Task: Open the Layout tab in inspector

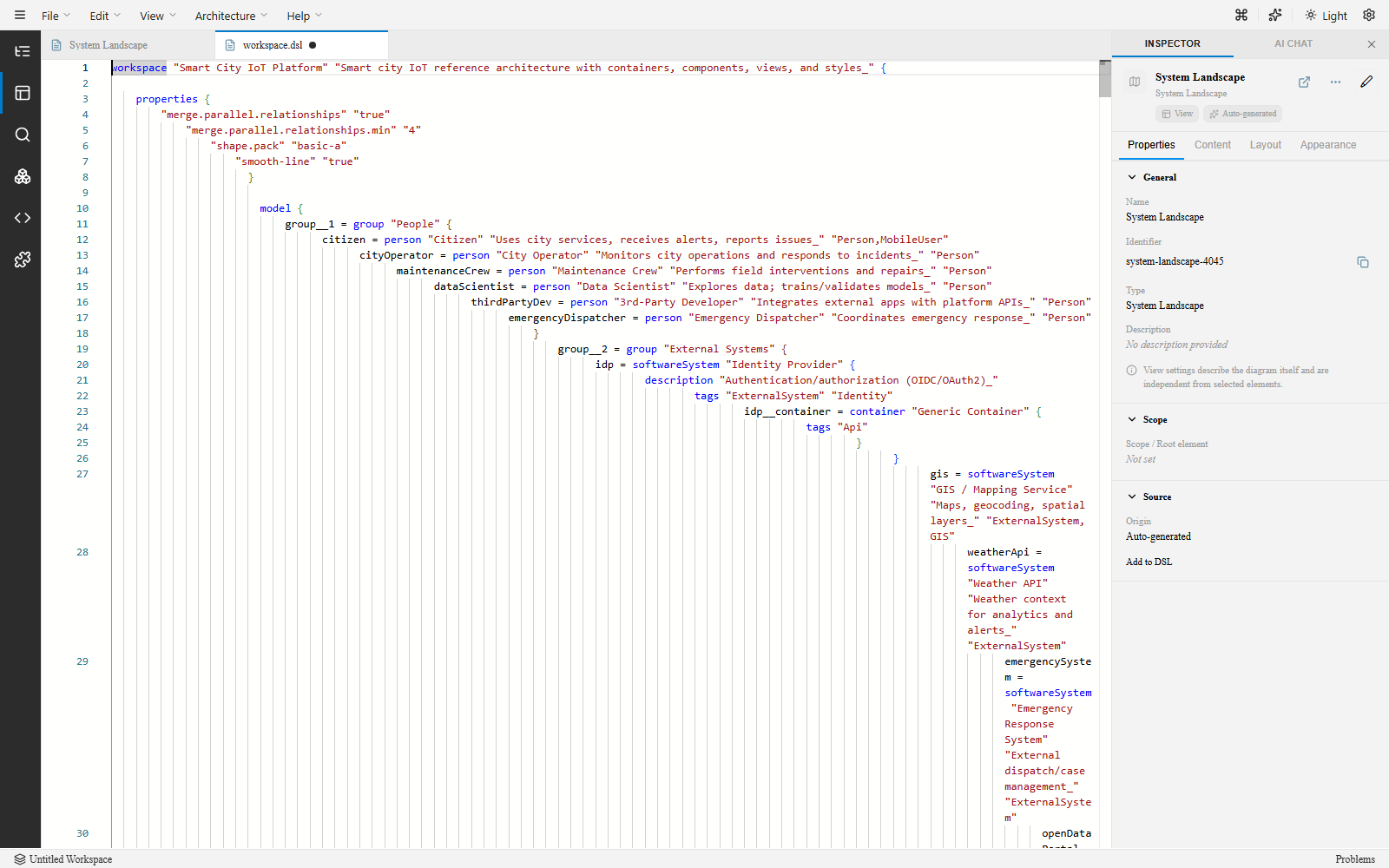Action: (x=1265, y=145)
